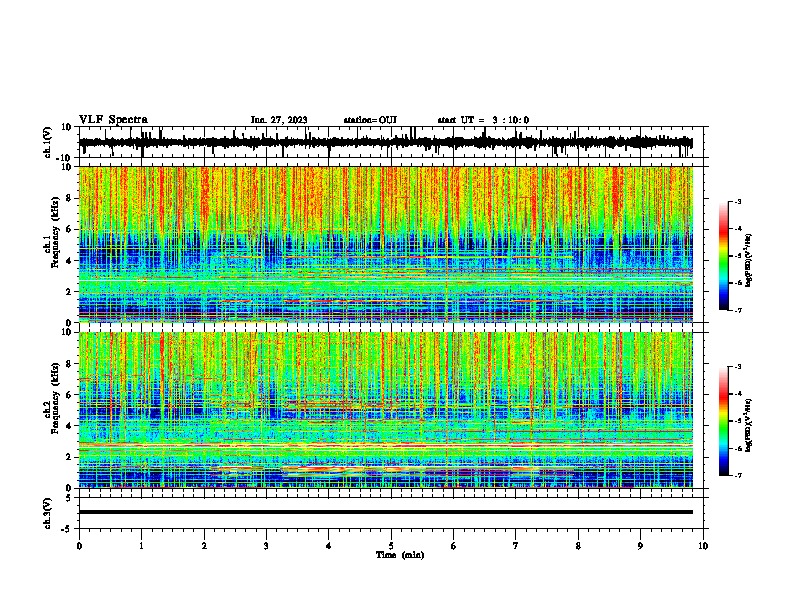Click the ch.2 spectrogram color scale bar
Image resolution: width=792 pixels, height=612 pixels.
point(723,421)
